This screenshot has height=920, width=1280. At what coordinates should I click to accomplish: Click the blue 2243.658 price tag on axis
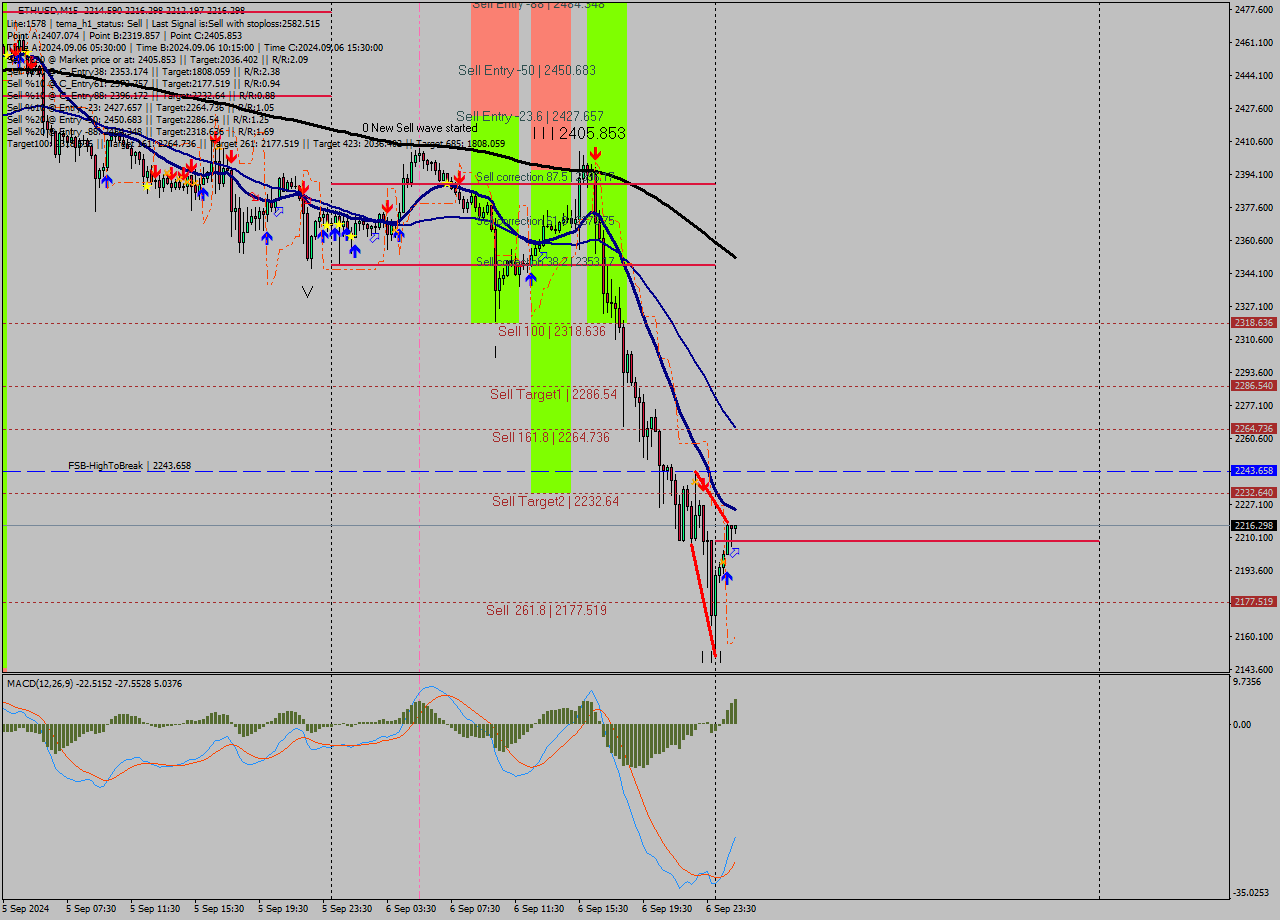coord(1254,471)
